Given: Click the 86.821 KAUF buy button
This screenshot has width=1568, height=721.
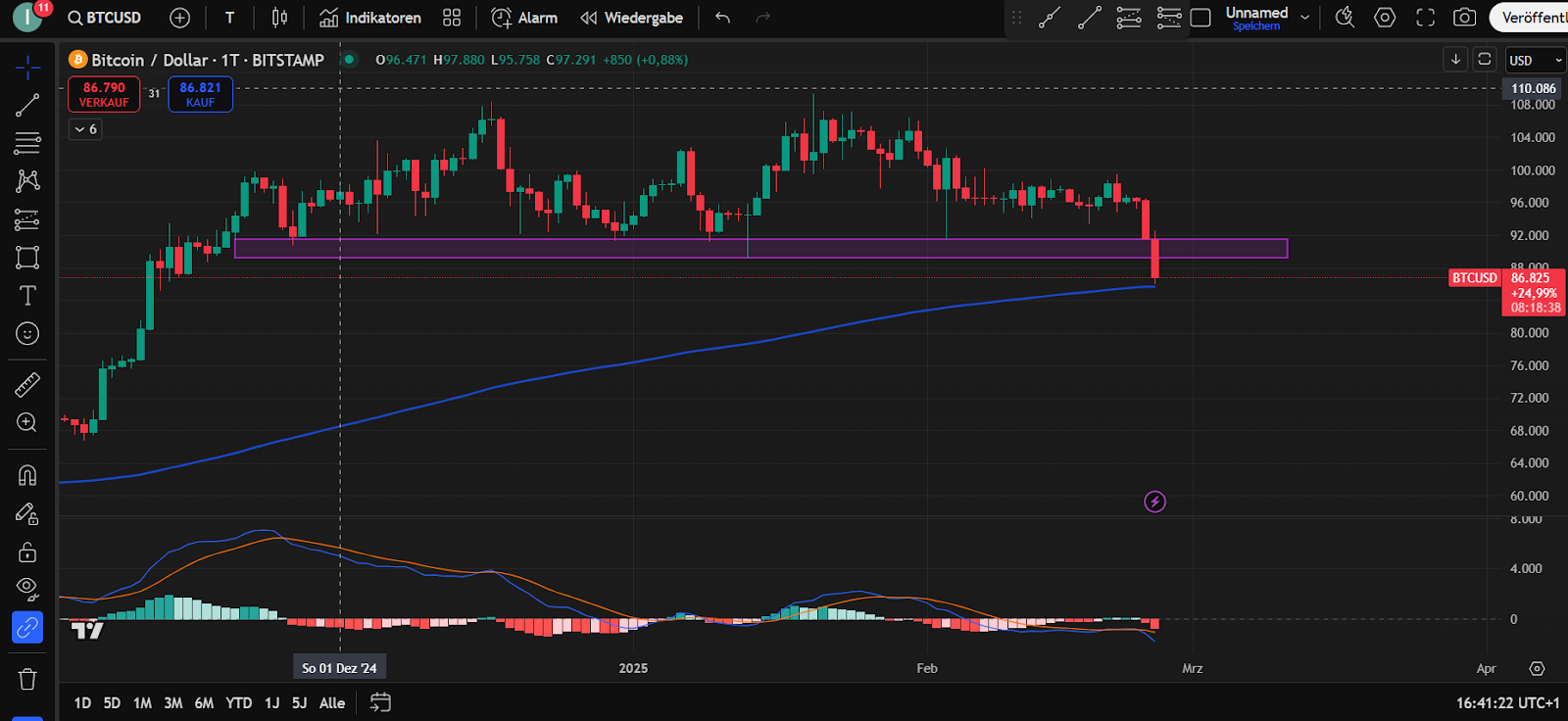Looking at the screenshot, I should click(200, 94).
